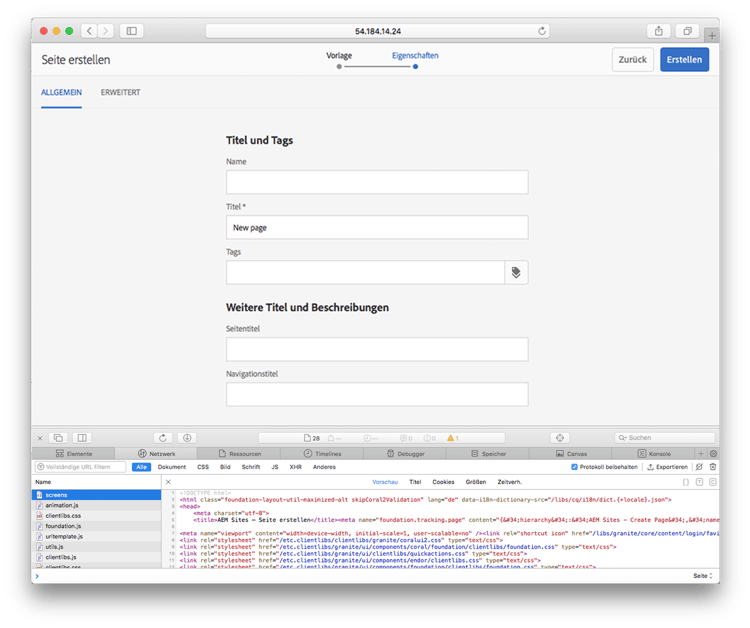Open the Elemente inspector tab

pyautogui.click(x=74, y=453)
